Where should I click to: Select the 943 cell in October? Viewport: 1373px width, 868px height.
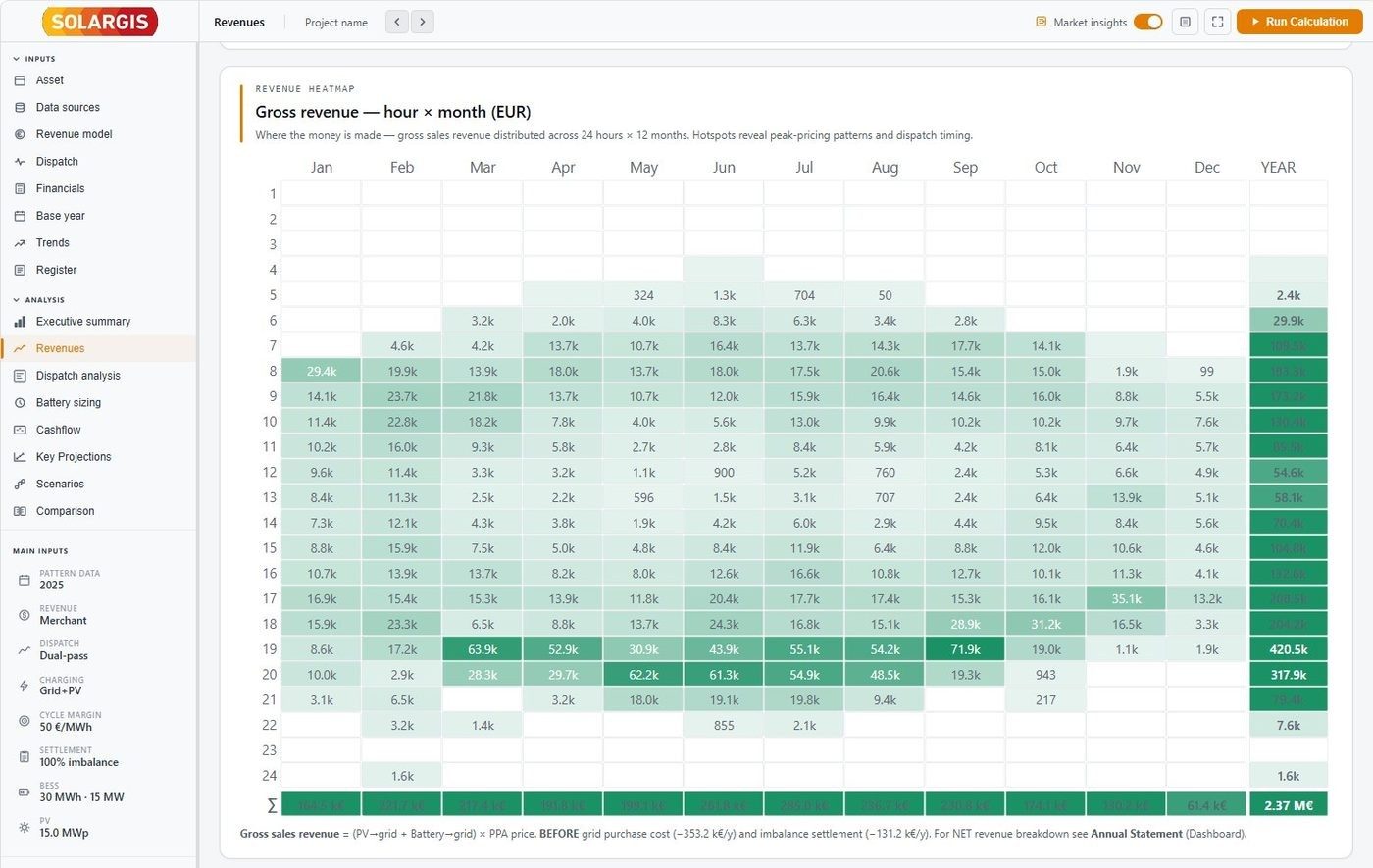(x=1045, y=675)
